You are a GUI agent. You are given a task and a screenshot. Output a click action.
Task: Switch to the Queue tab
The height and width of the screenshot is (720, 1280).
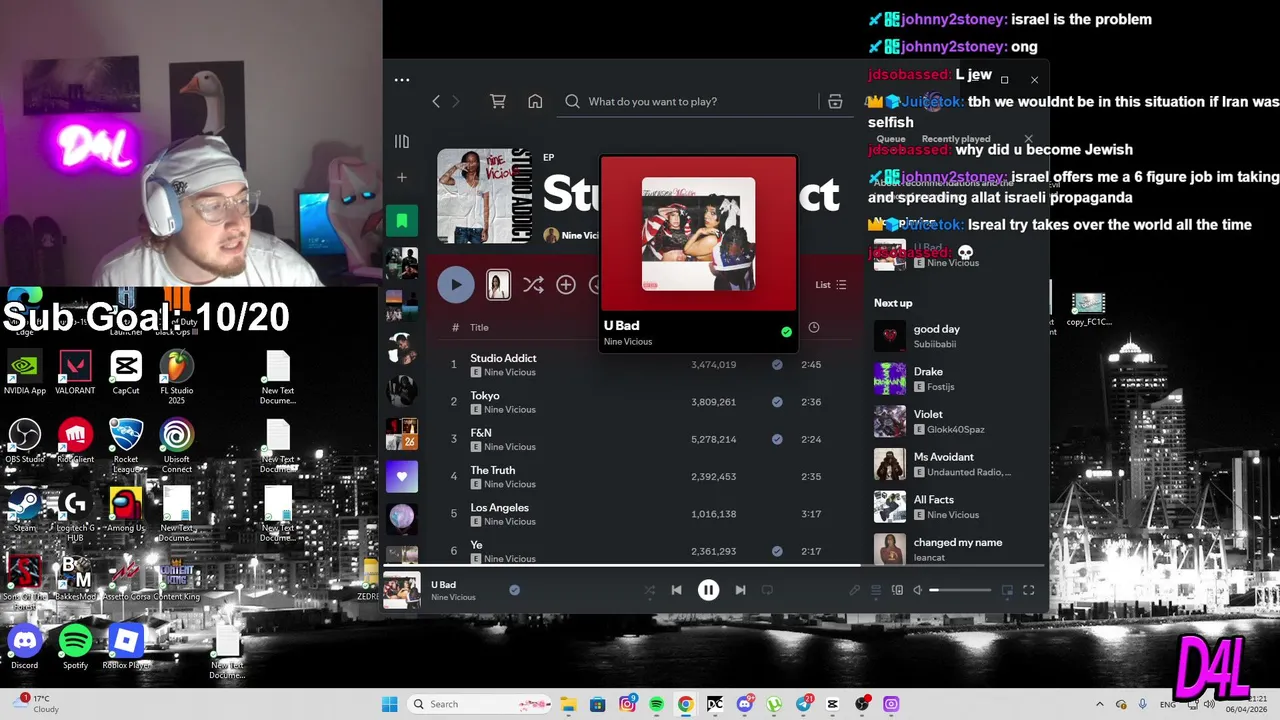click(891, 139)
